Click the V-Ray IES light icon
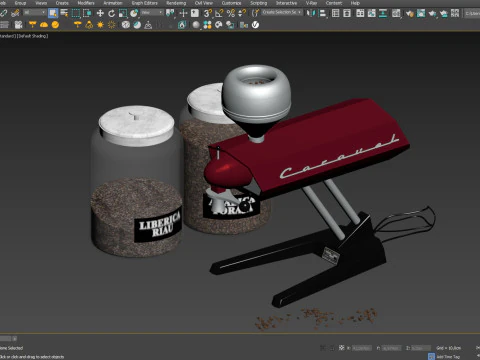480x360 pixels. 89,25
